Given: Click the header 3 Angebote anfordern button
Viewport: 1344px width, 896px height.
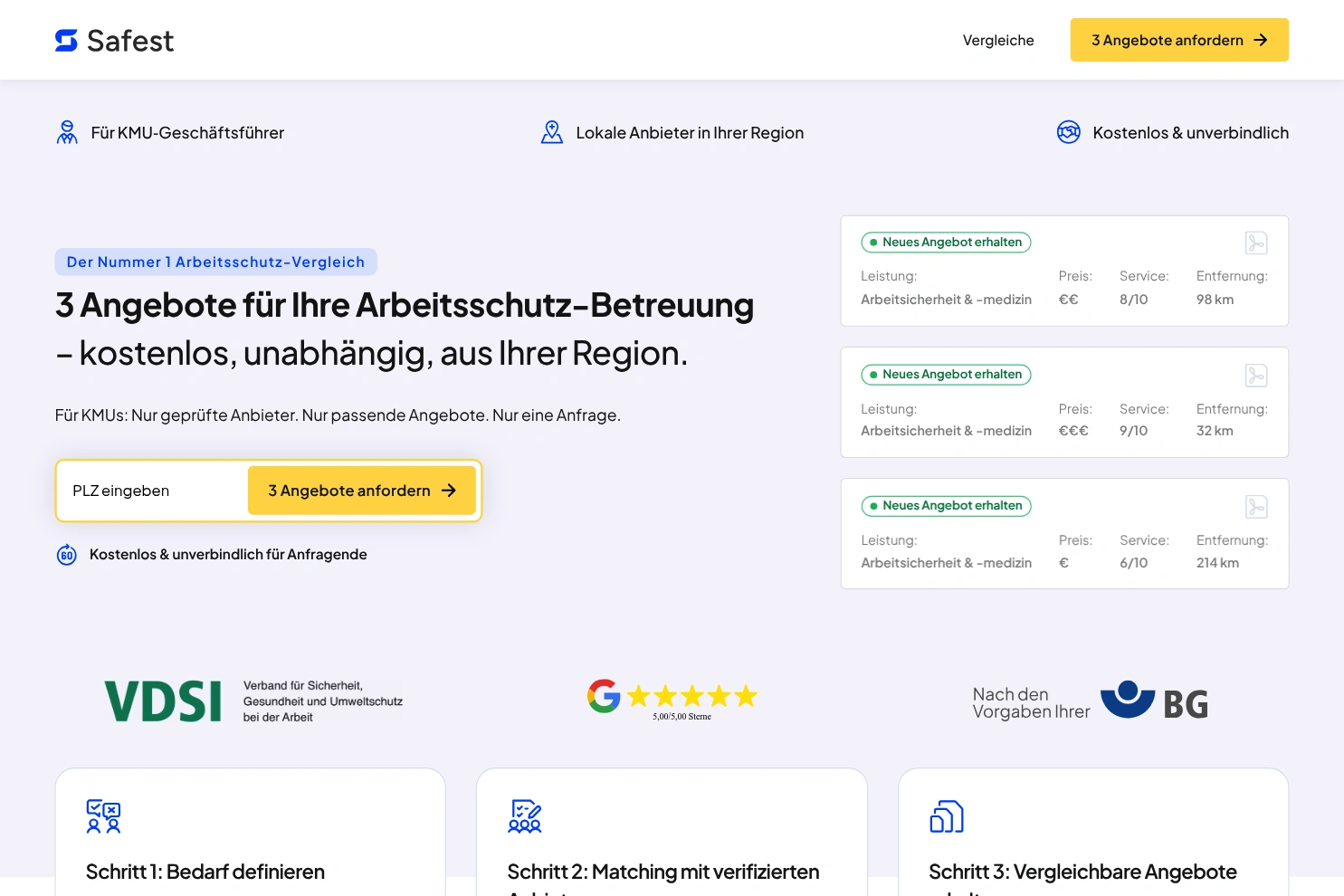Looking at the screenshot, I should [1179, 40].
